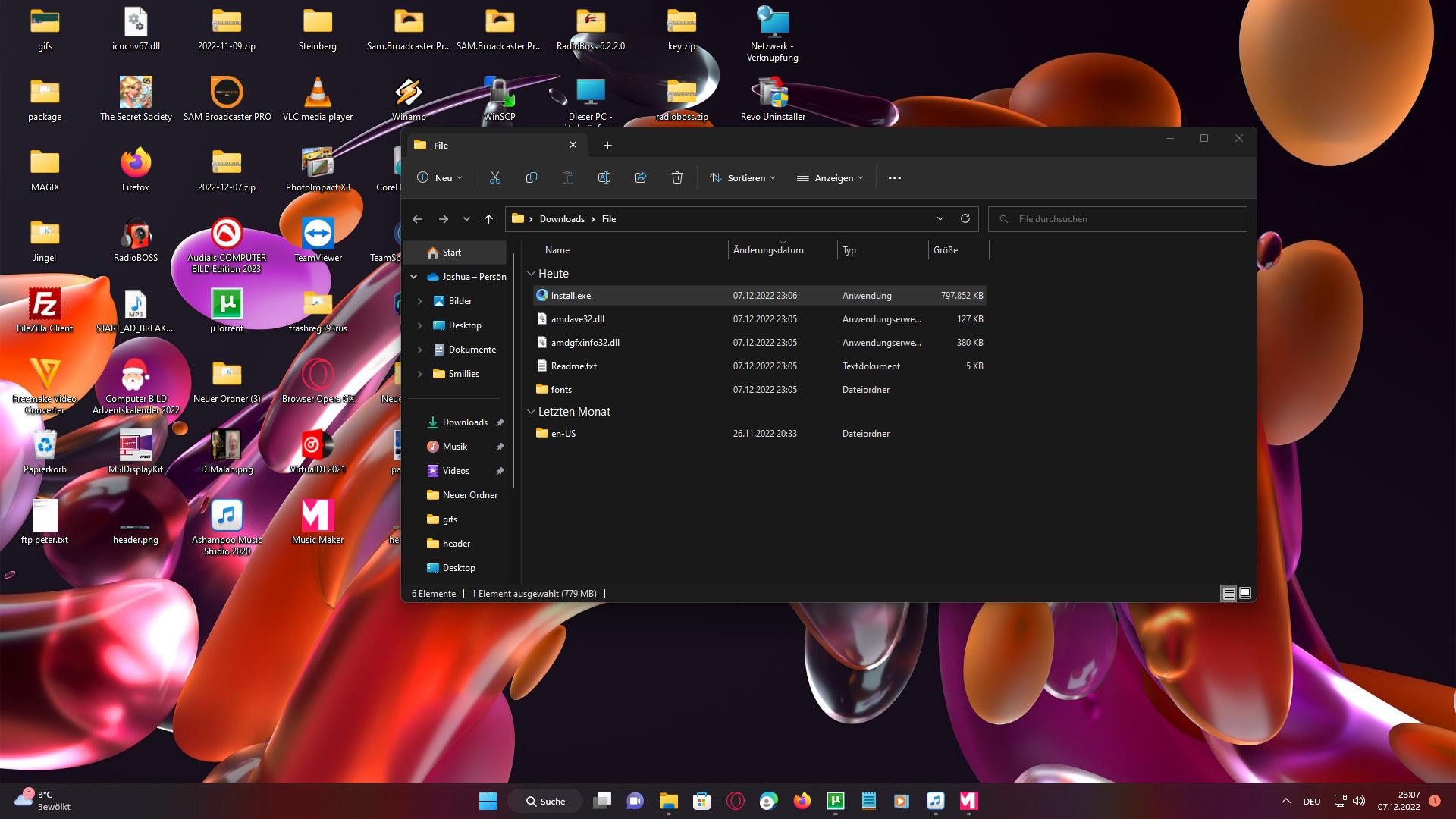1456x819 pixels.
Task: Add a new Explorer tab with plus
Action: click(x=607, y=145)
